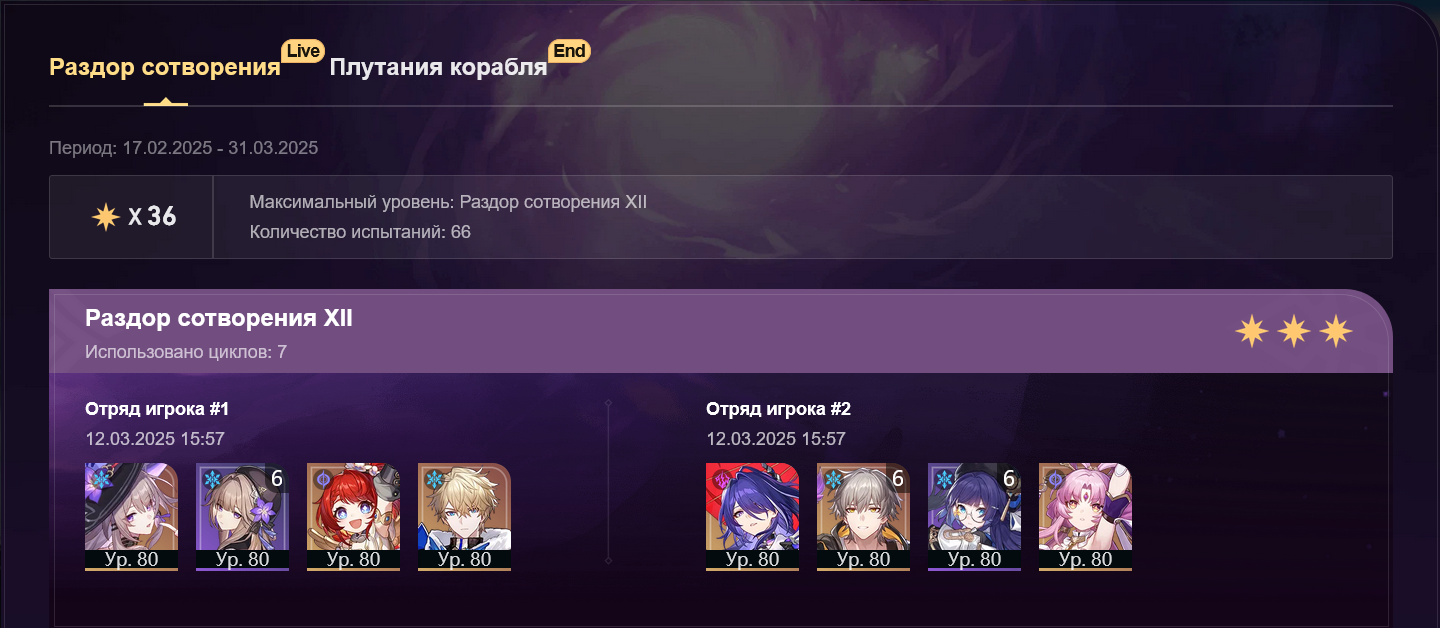1440x628 pixels.
Task: Click the three-star rating in stage header
Action: [1294, 331]
